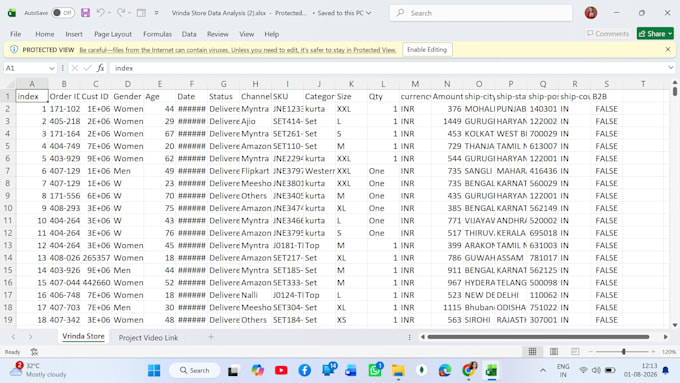Click the vertical scrollbar down arrow
Viewport: 680px width, 383px height.
(675, 325)
